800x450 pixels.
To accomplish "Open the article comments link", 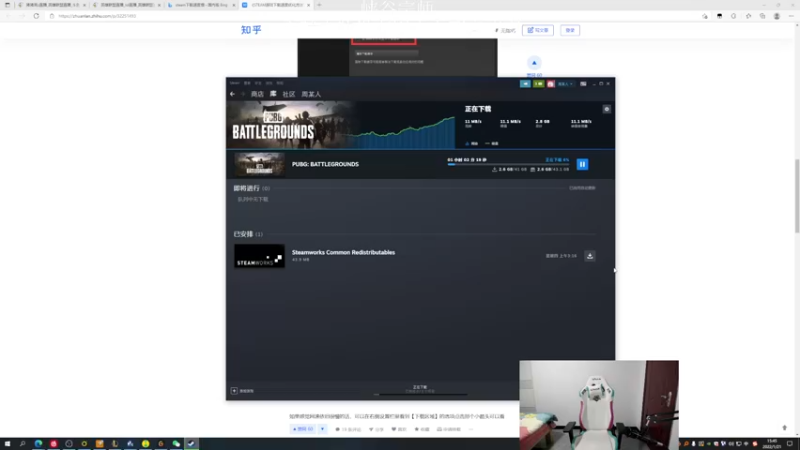I will (348, 430).
